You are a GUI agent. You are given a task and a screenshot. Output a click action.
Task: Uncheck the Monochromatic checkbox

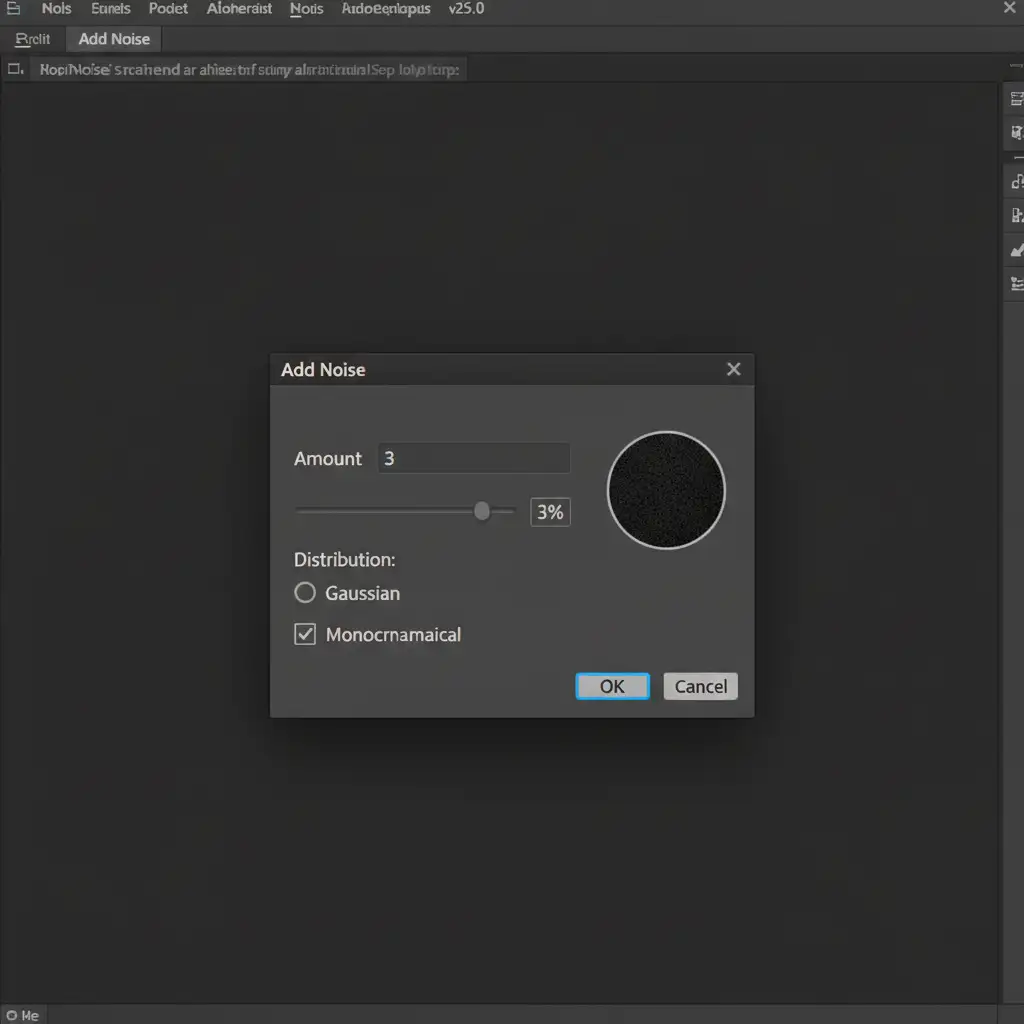tap(305, 634)
